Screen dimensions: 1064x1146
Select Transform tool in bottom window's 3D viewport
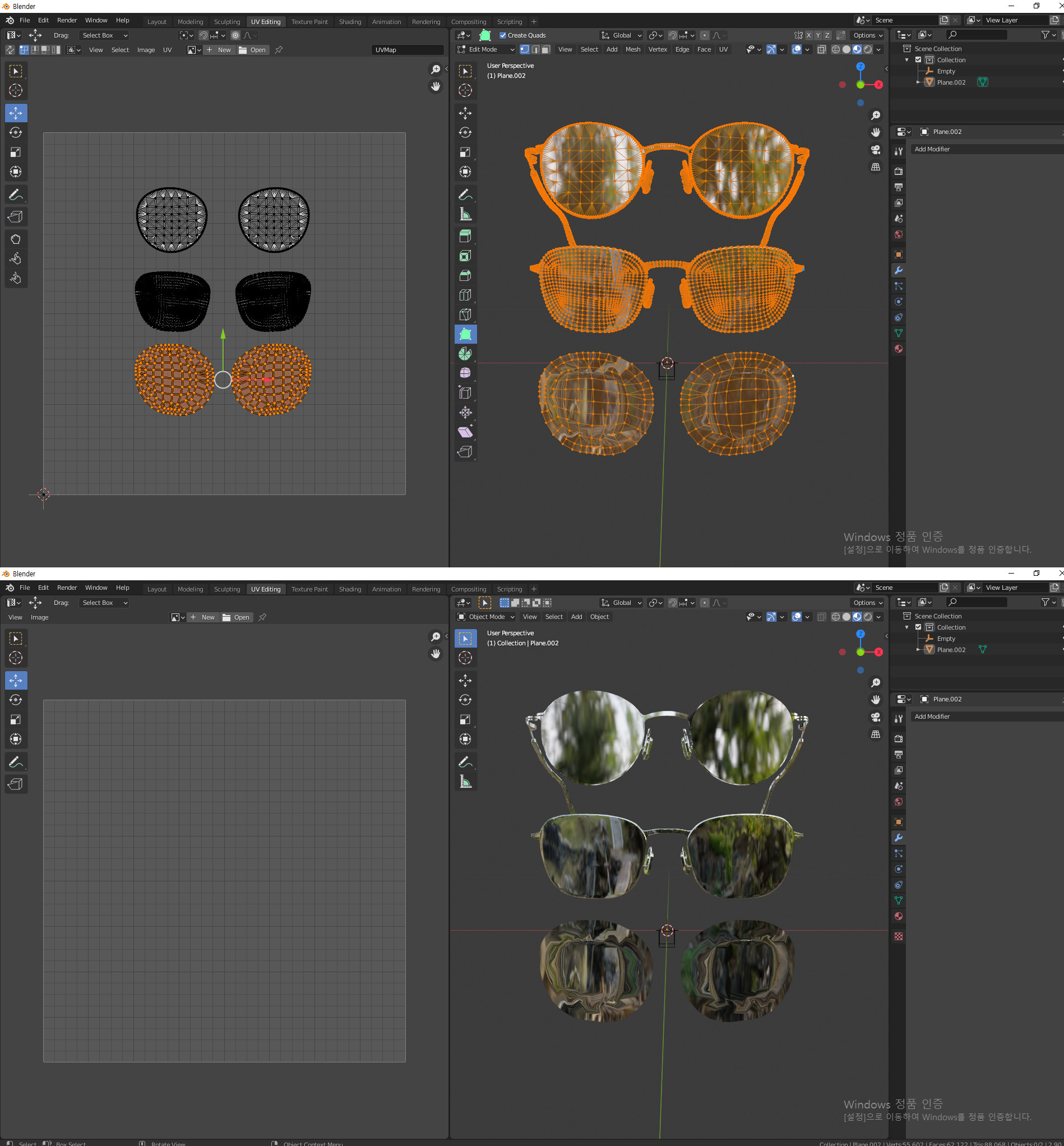coord(465,739)
